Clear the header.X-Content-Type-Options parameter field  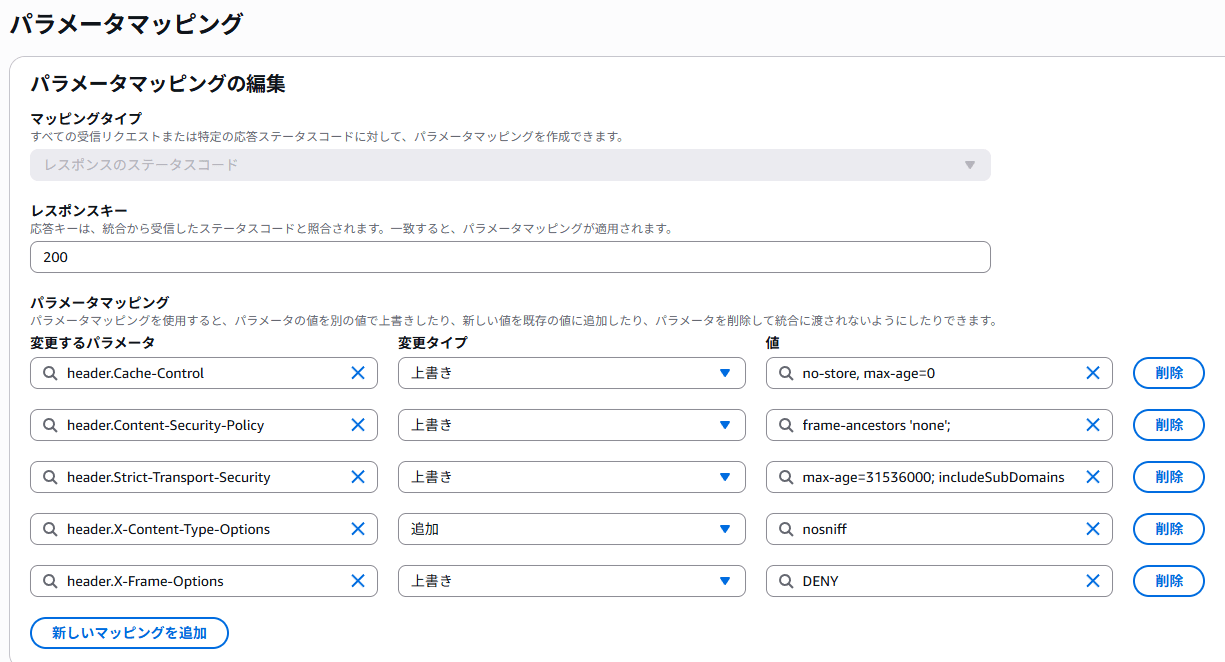(x=357, y=529)
